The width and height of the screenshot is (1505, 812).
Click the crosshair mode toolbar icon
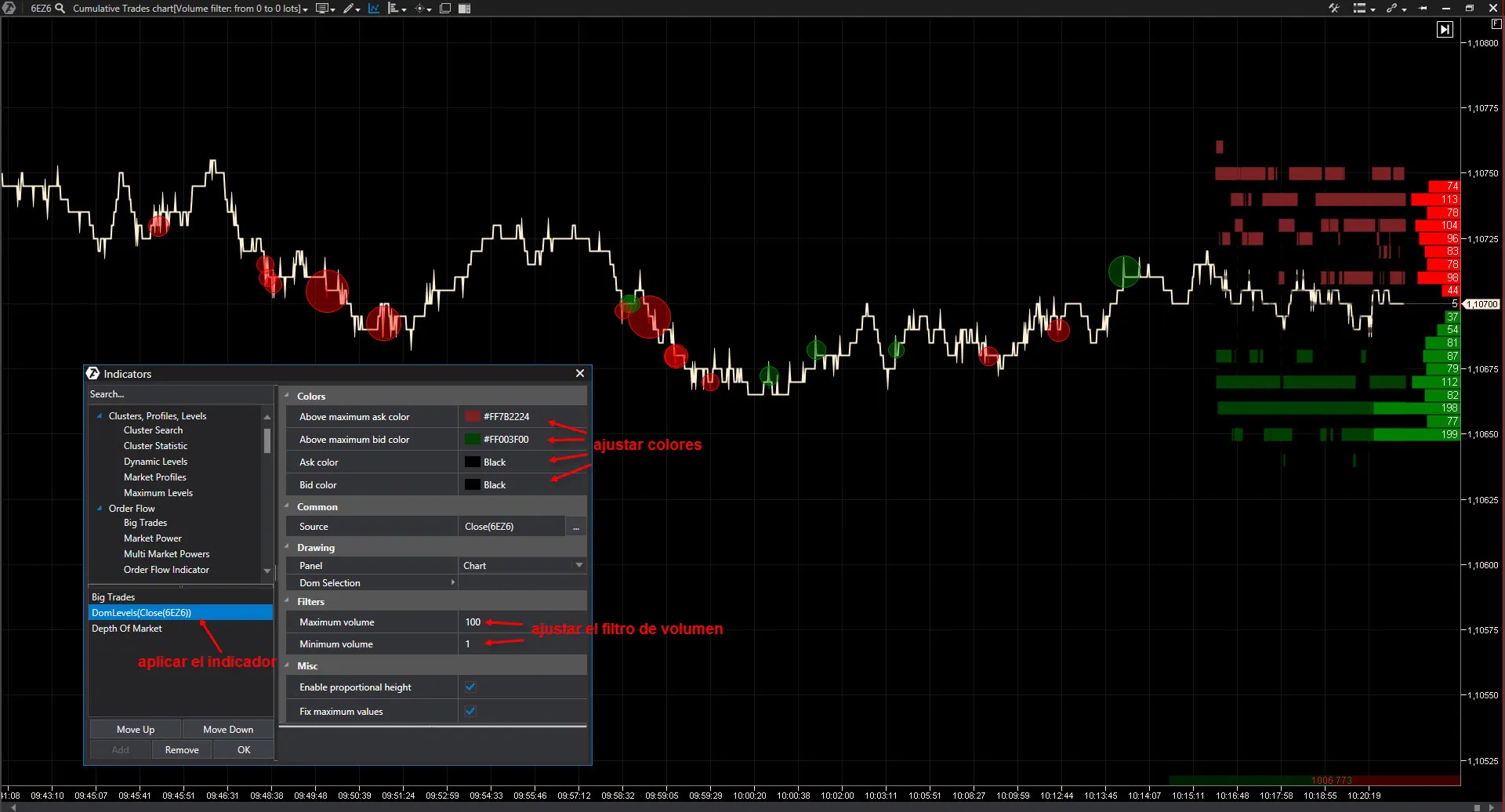click(420, 8)
